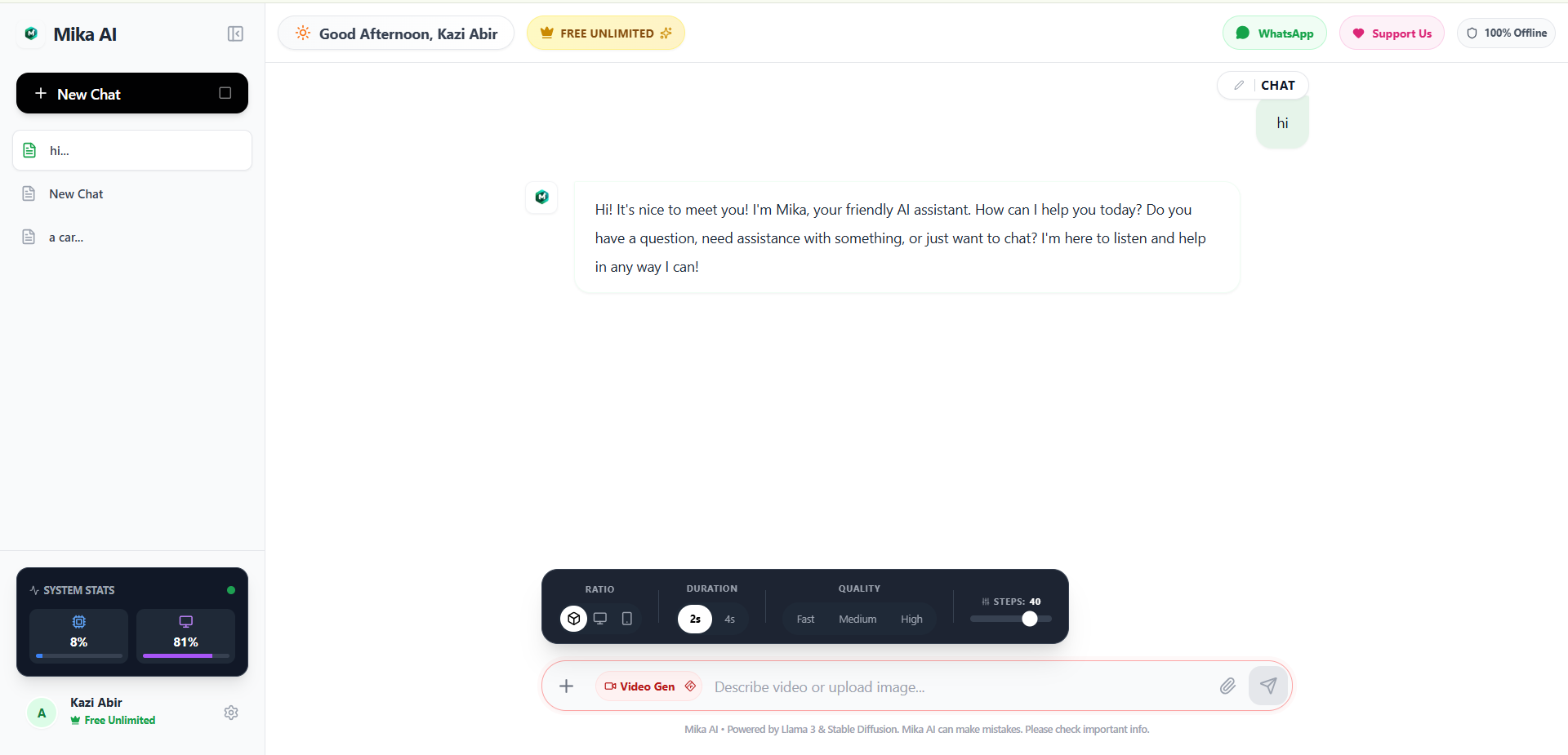
Task: Select the landscape monitor ratio
Action: 600,619
